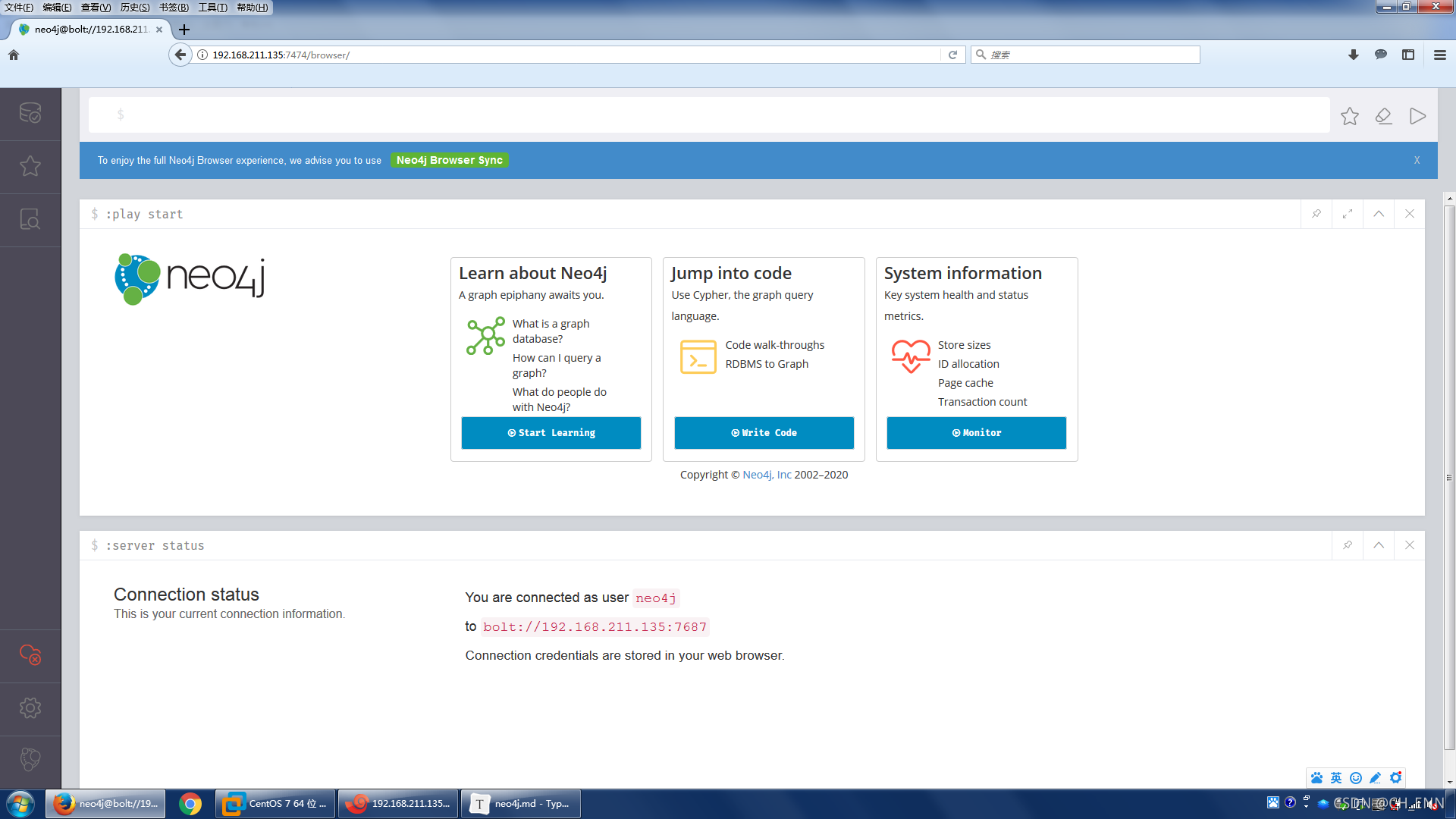Click the run query play icon

pyautogui.click(x=1417, y=116)
